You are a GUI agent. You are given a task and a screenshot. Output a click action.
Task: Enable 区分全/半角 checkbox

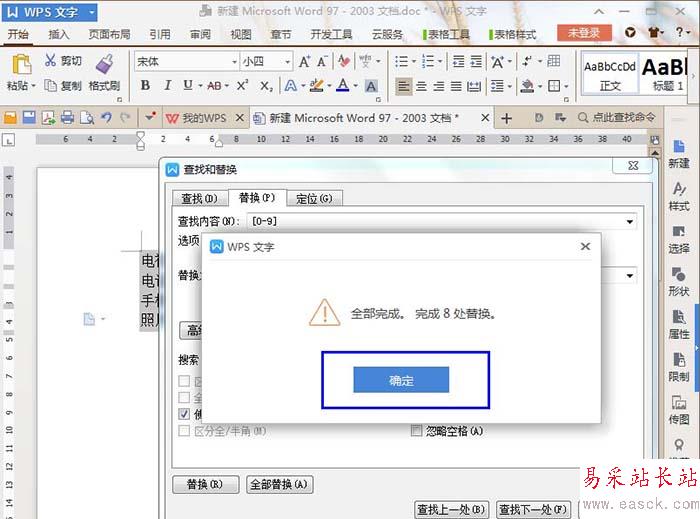(x=184, y=431)
